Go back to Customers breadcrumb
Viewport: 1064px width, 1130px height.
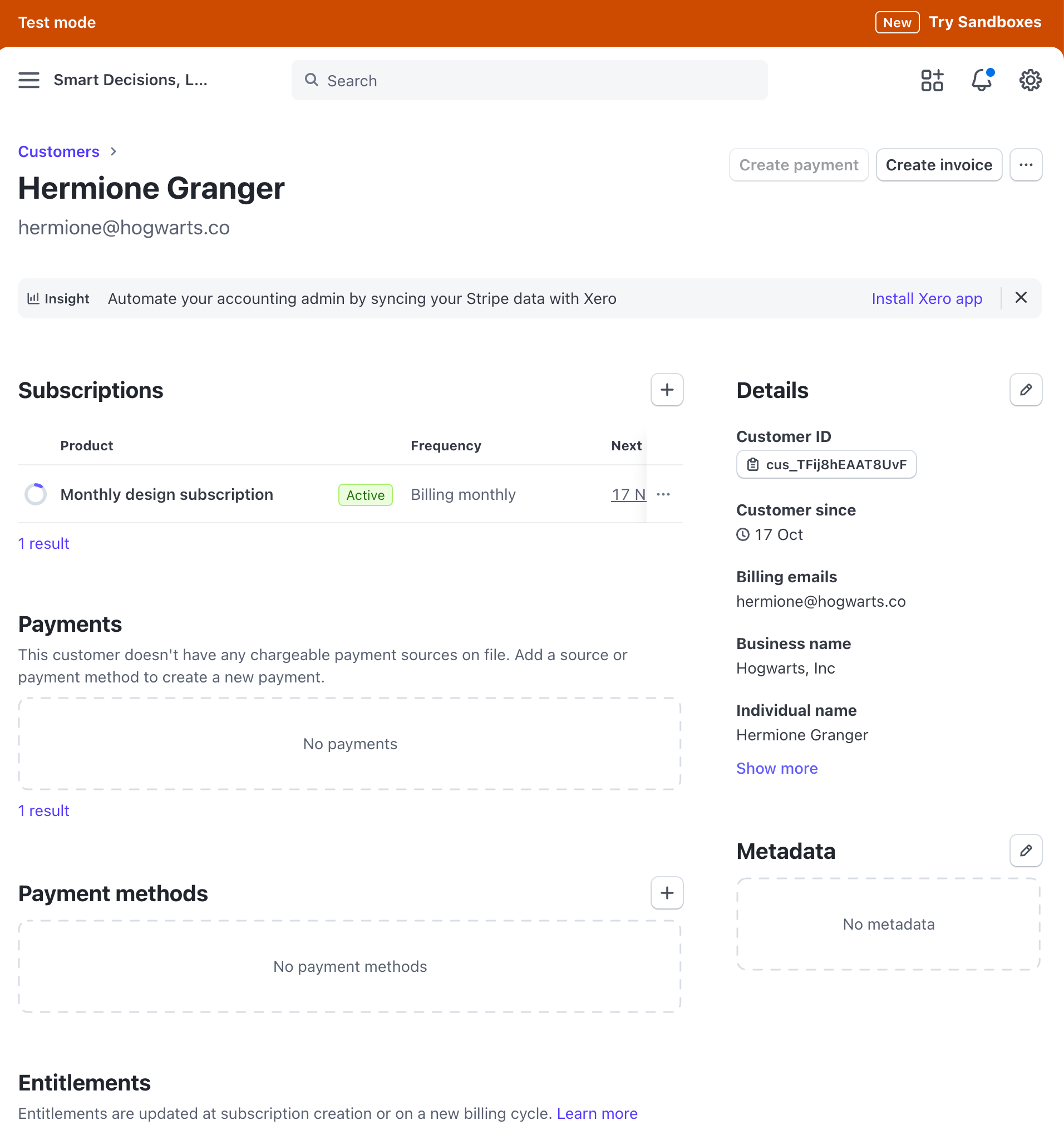point(58,152)
